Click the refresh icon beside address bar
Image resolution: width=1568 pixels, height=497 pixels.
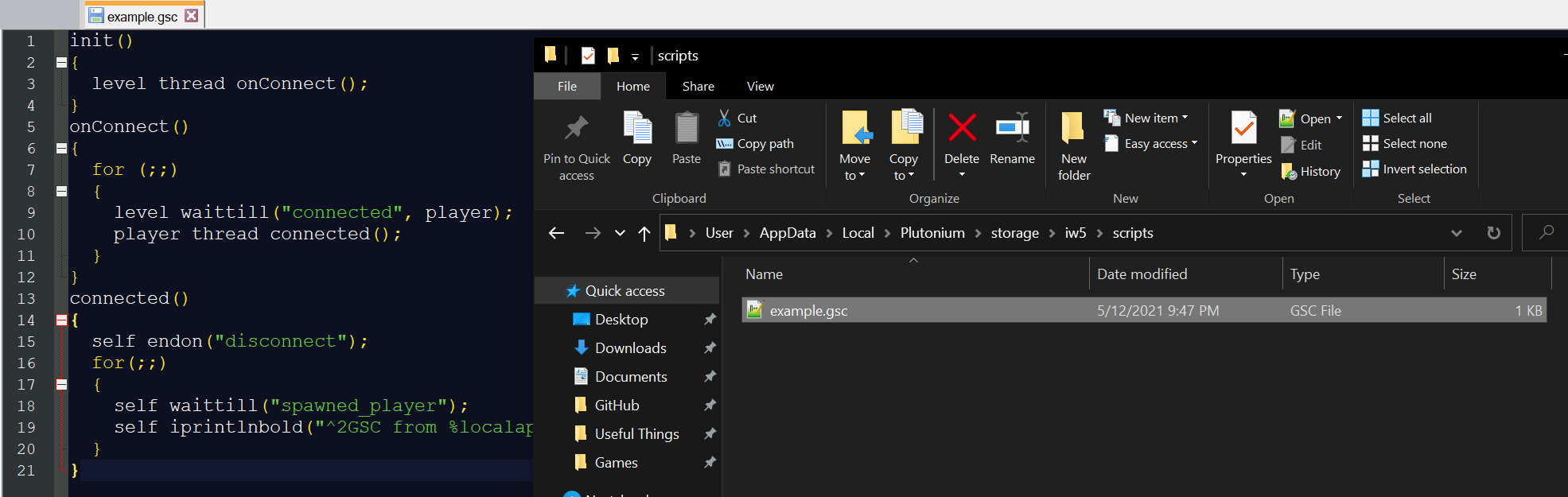(x=1493, y=233)
